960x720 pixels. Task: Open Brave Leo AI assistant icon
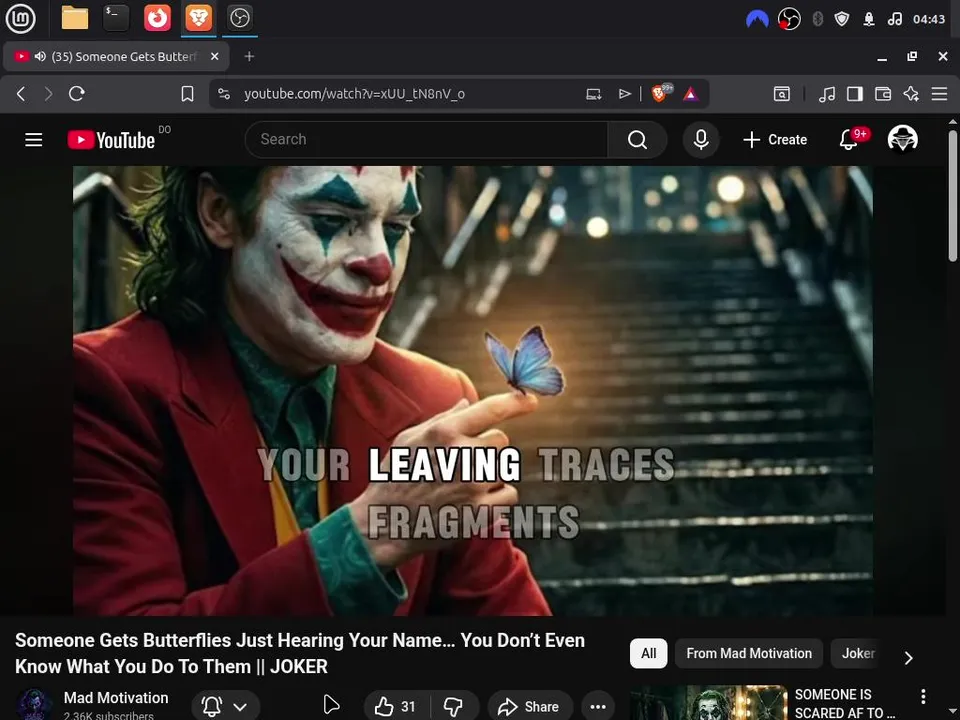pyautogui.click(x=911, y=94)
